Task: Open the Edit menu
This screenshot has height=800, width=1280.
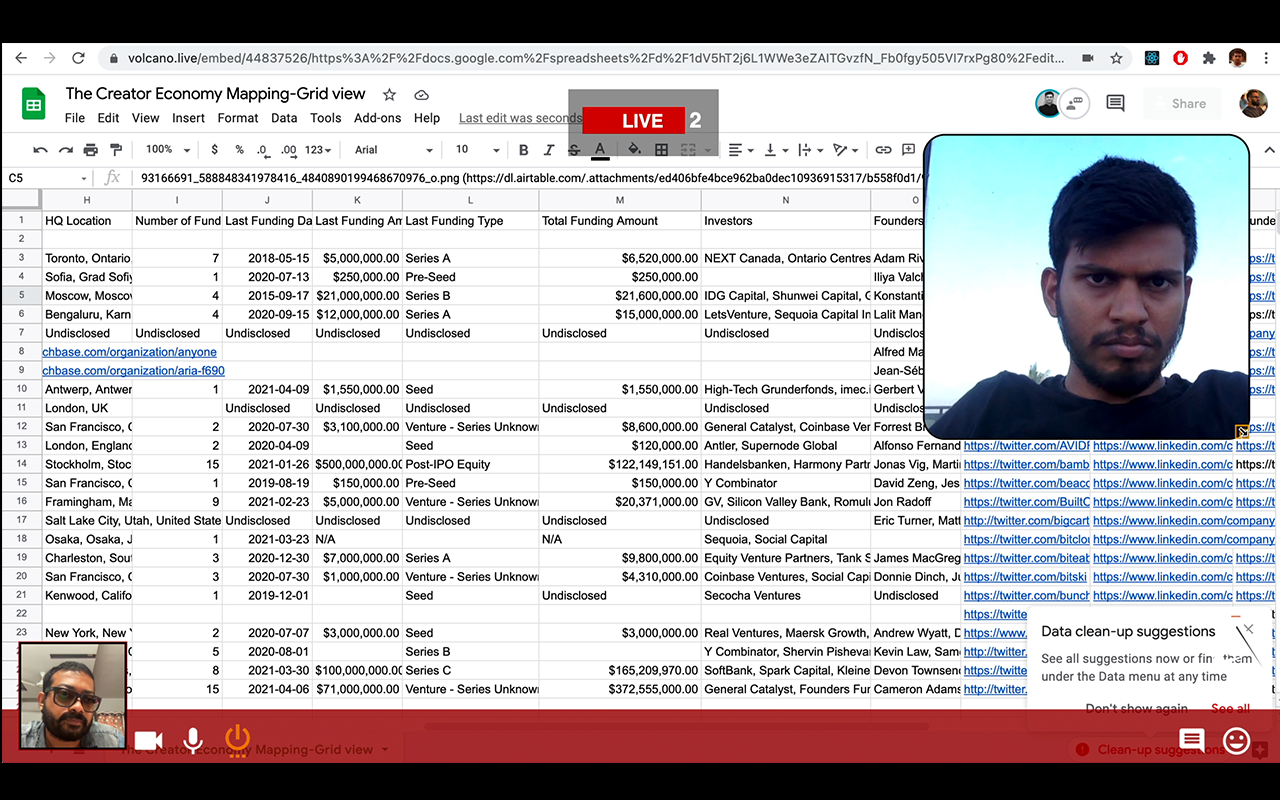Action: tap(108, 118)
